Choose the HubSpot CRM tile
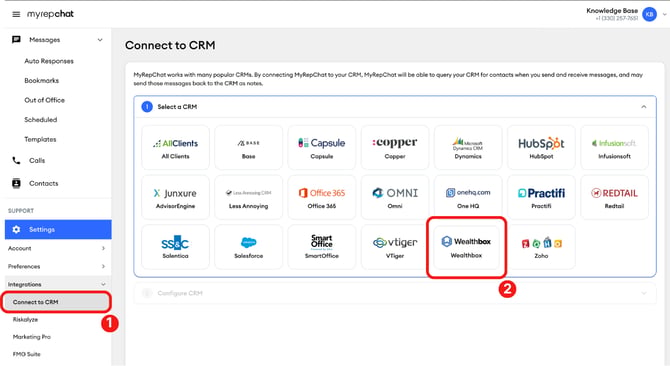Viewport: 670px width, 366px height. (x=541, y=147)
